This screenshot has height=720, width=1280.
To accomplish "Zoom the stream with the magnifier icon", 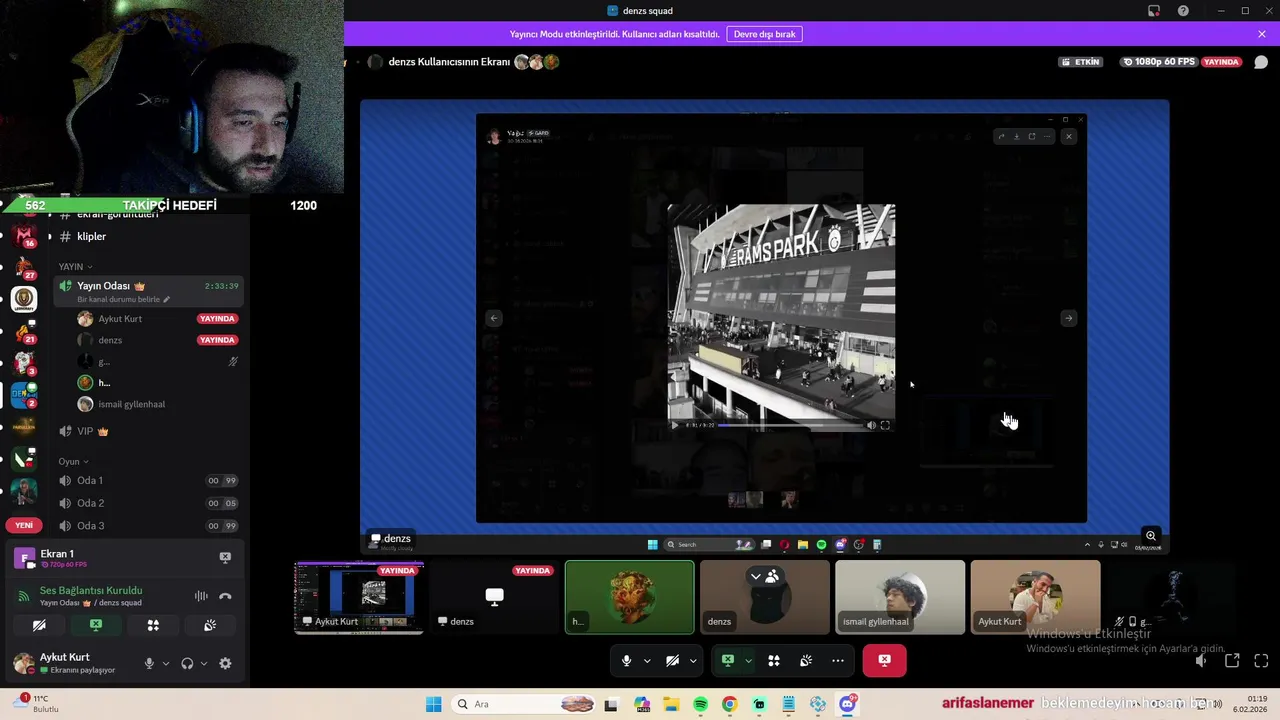I will (1151, 537).
